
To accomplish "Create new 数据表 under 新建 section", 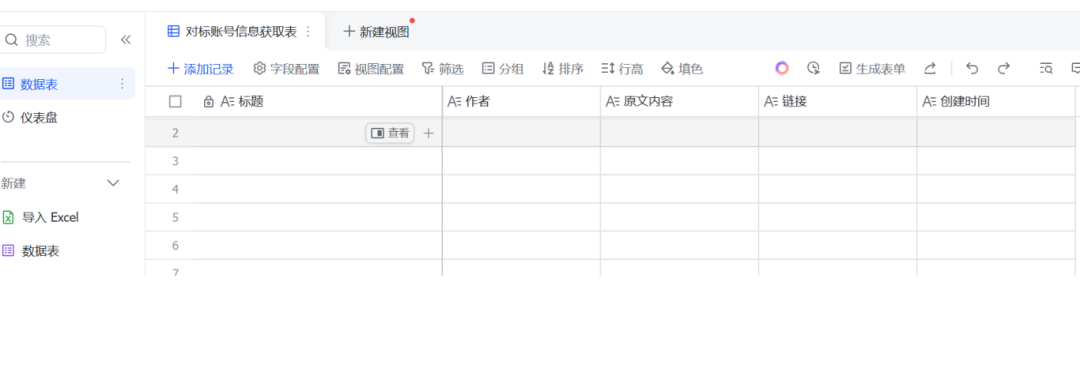I will 31,251.
